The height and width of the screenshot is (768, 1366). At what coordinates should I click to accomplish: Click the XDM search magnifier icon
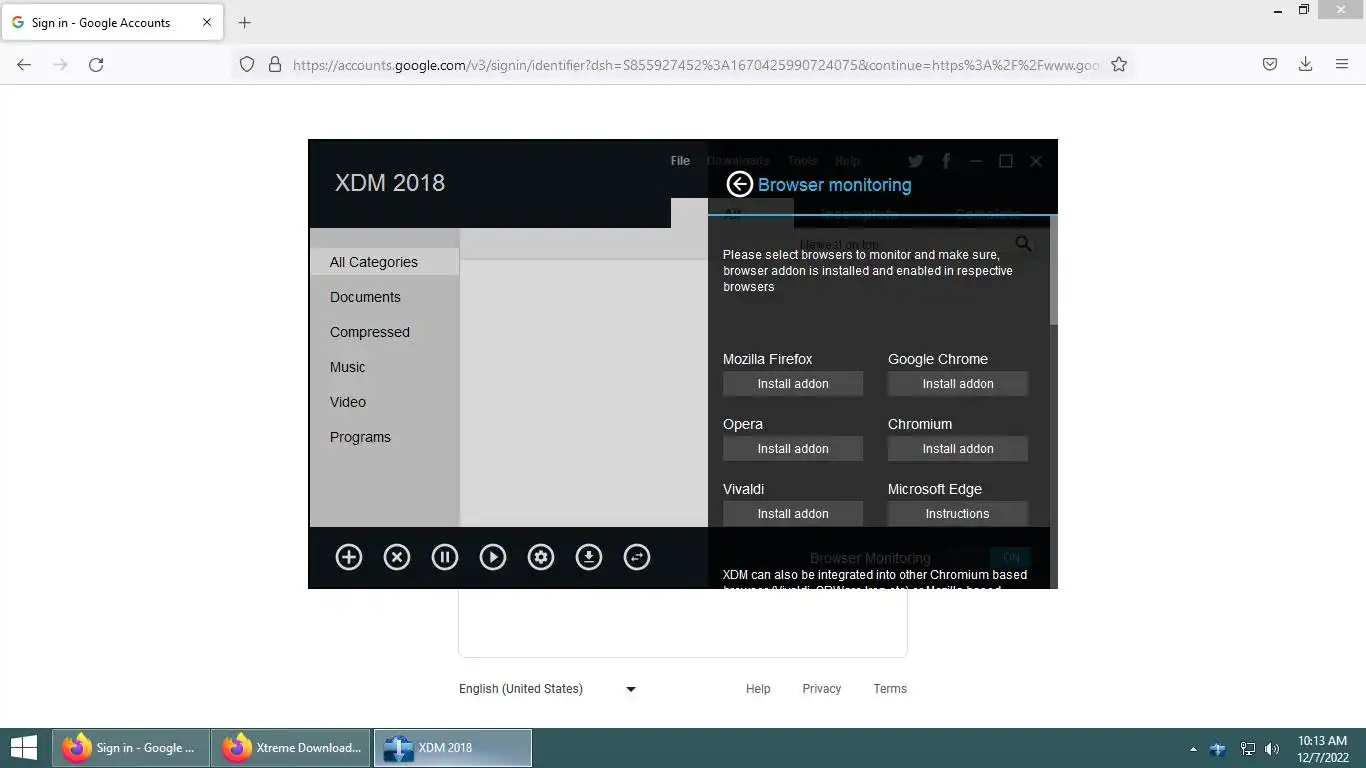[x=1023, y=244]
